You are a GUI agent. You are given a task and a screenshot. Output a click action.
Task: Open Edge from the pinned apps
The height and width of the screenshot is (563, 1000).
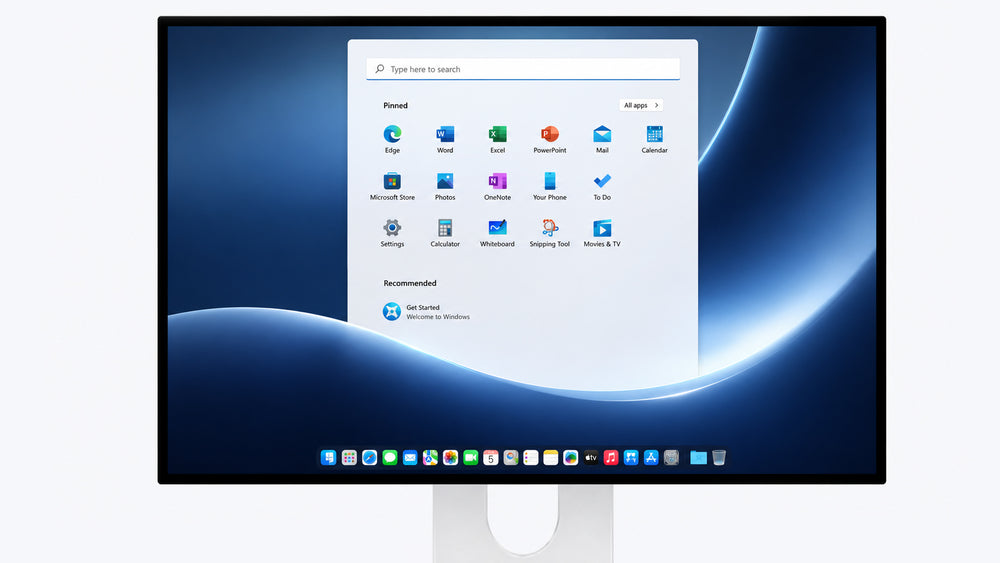tap(392, 135)
